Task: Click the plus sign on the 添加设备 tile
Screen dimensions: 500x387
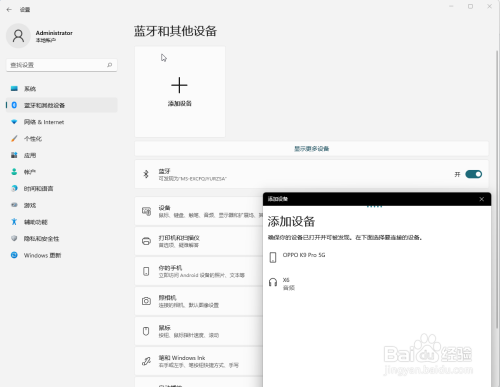Action: tap(179, 85)
